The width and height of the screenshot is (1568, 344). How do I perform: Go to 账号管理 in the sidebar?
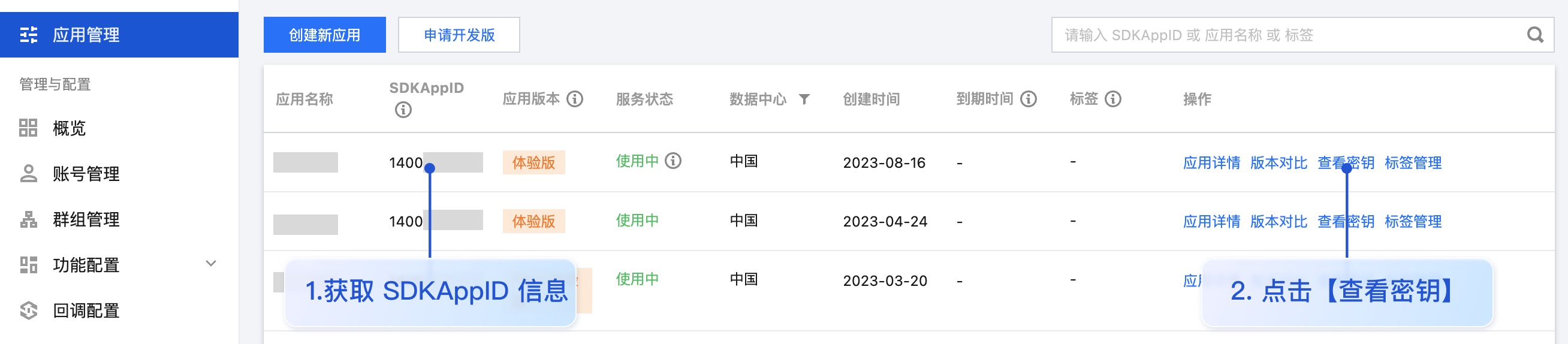(85, 174)
